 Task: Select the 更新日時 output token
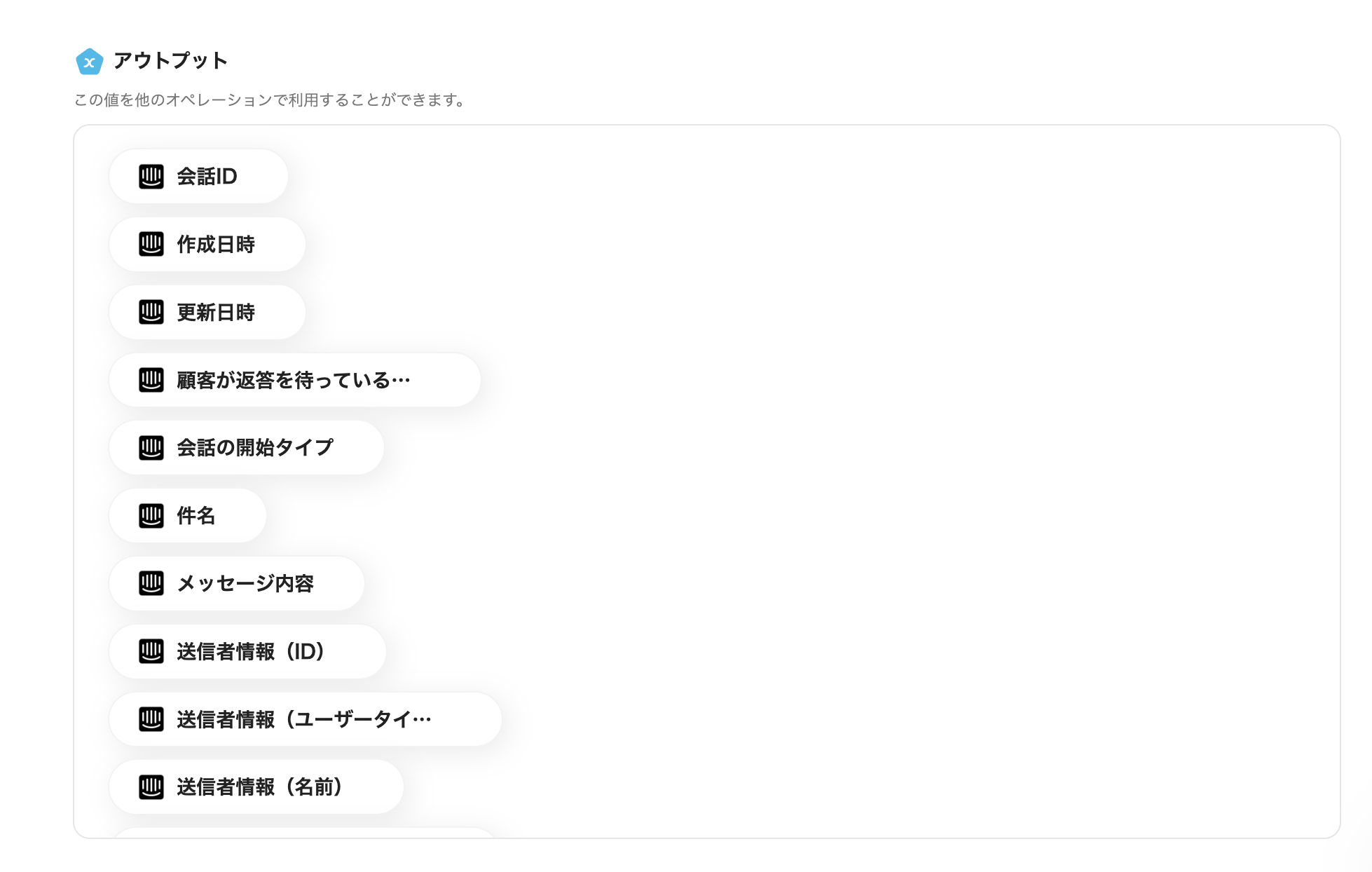coord(207,312)
